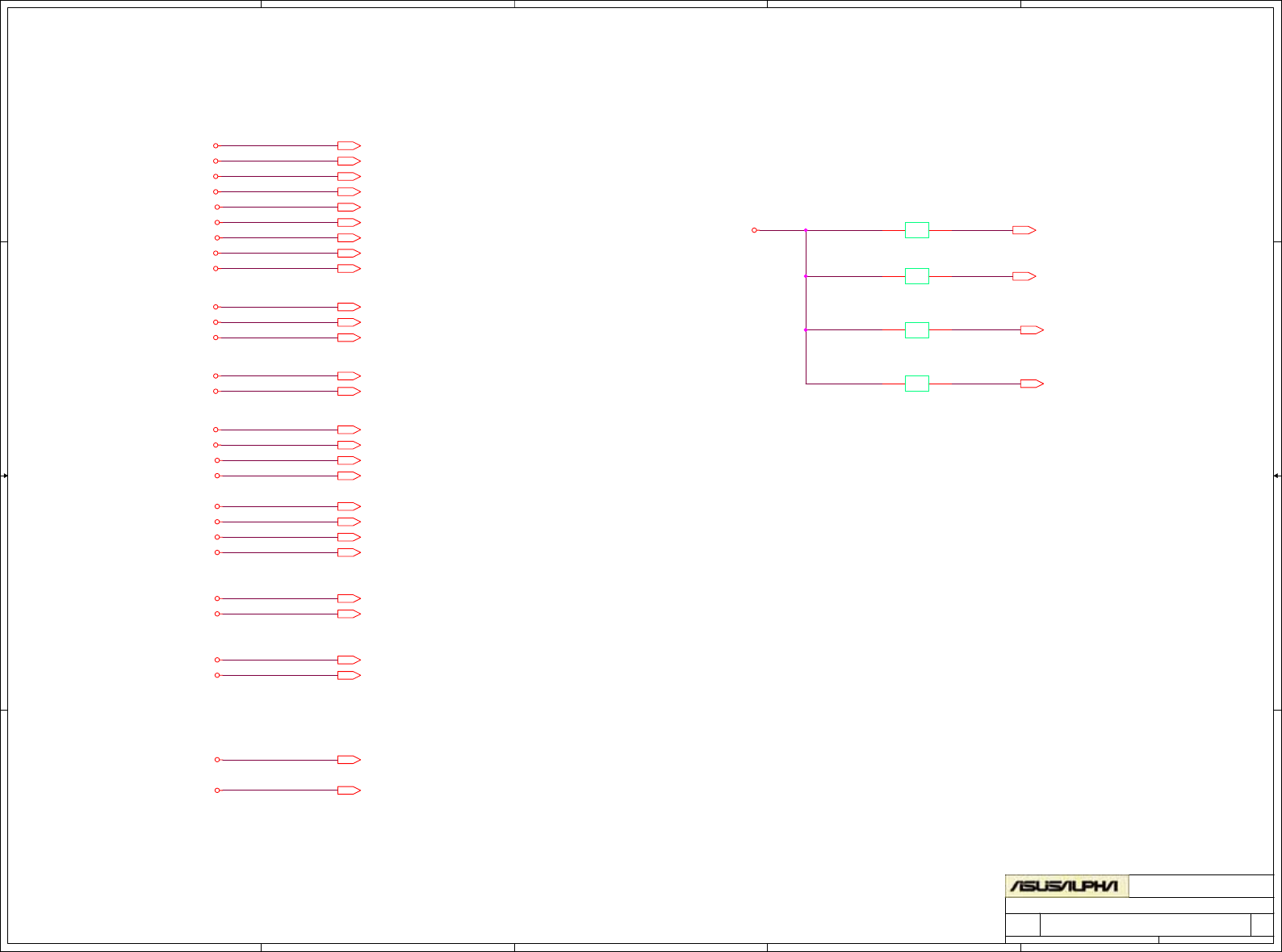Select the topmost green component box

tap(917, 230)
